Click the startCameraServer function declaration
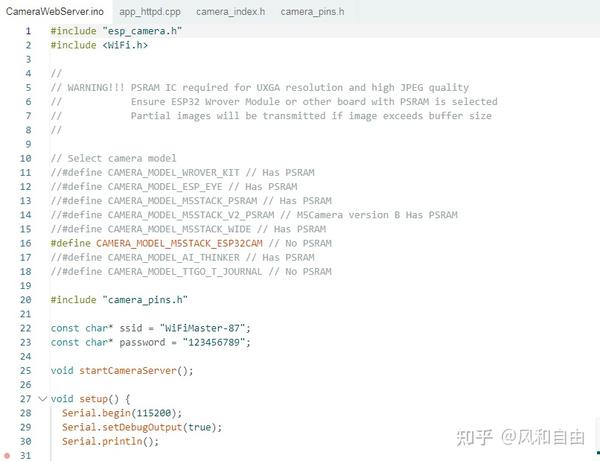The image size is (600, 461). pos(122,370)
